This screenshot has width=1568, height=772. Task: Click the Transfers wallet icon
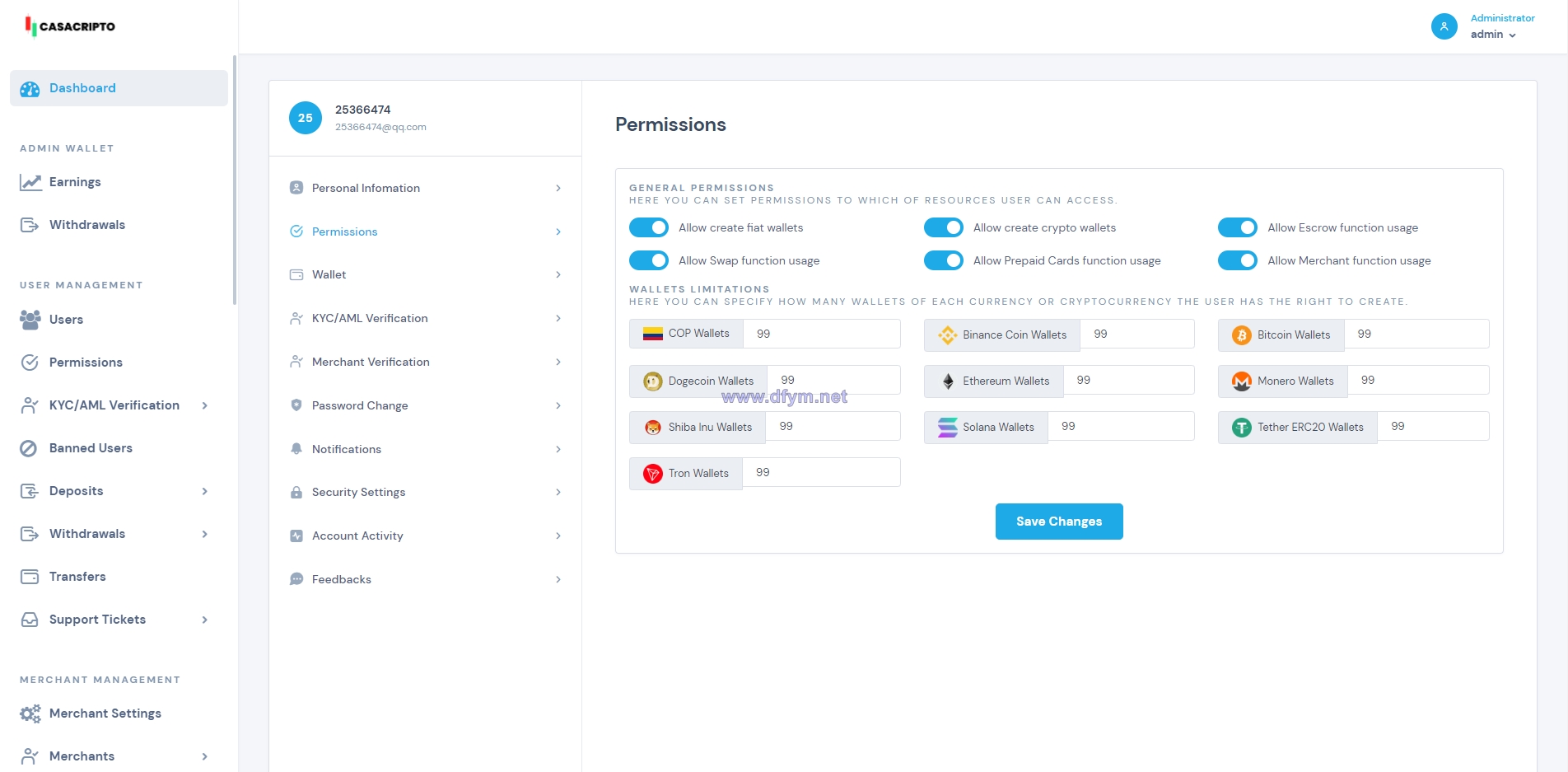pyautogui.click(x=30, y=577)
